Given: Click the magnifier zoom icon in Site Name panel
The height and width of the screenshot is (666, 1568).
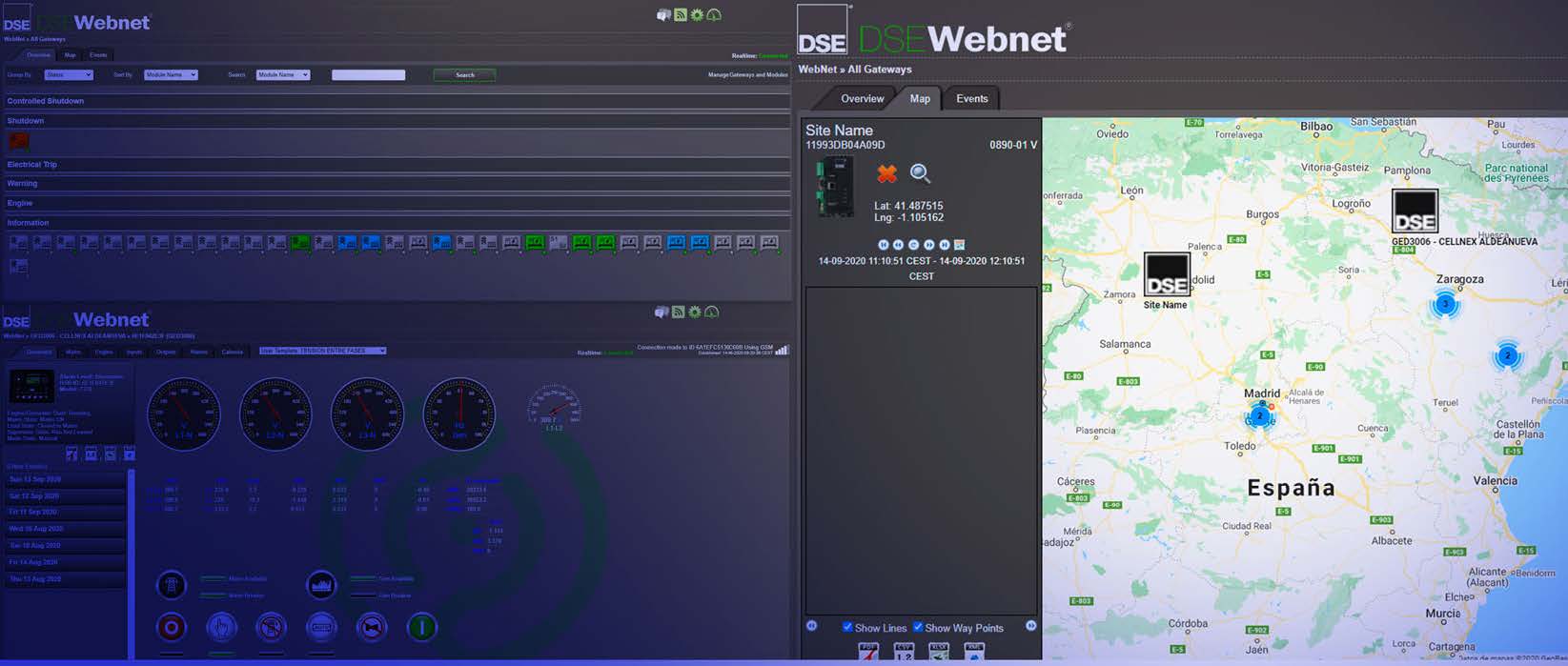Looking at the screenshot, I should click(920, 173).
